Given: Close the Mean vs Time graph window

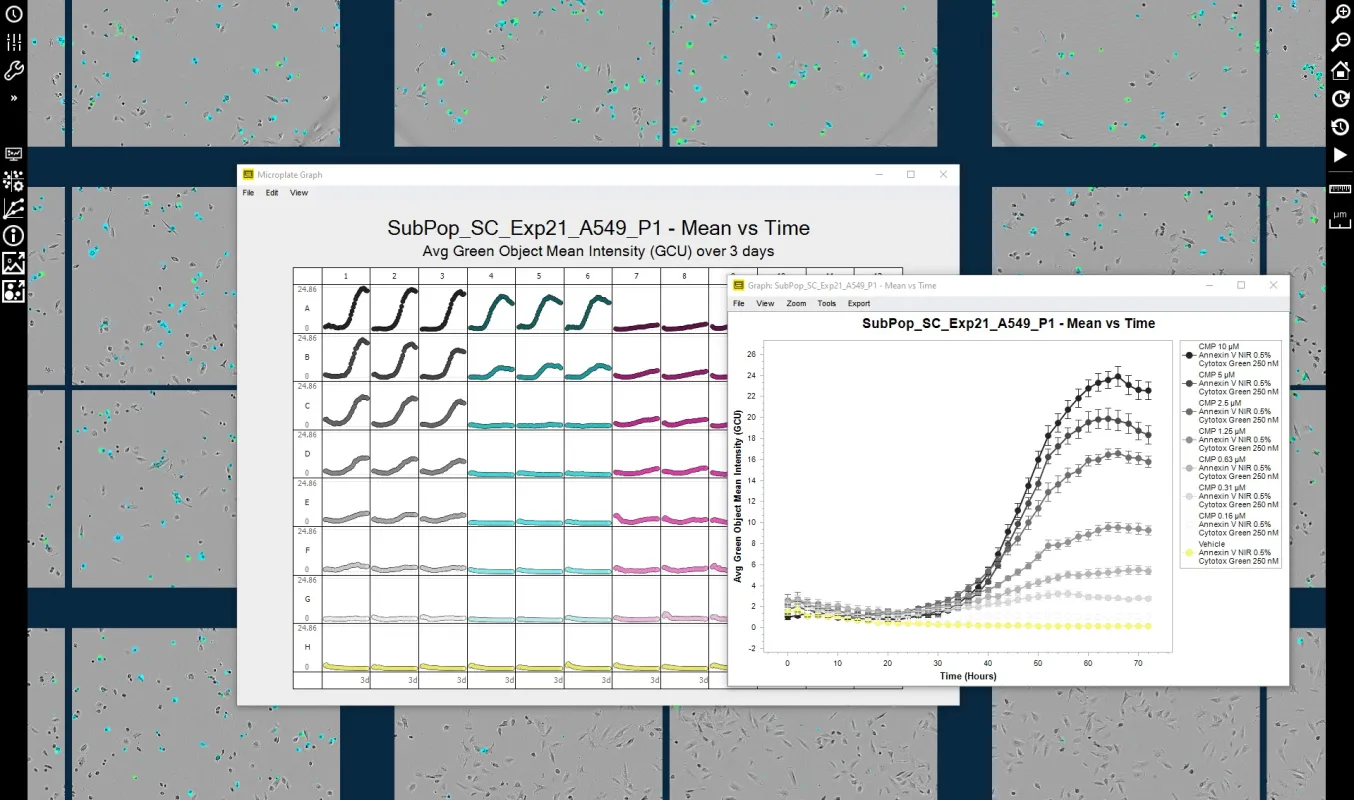Looking at the screenshot, I should pos(1273,285).
